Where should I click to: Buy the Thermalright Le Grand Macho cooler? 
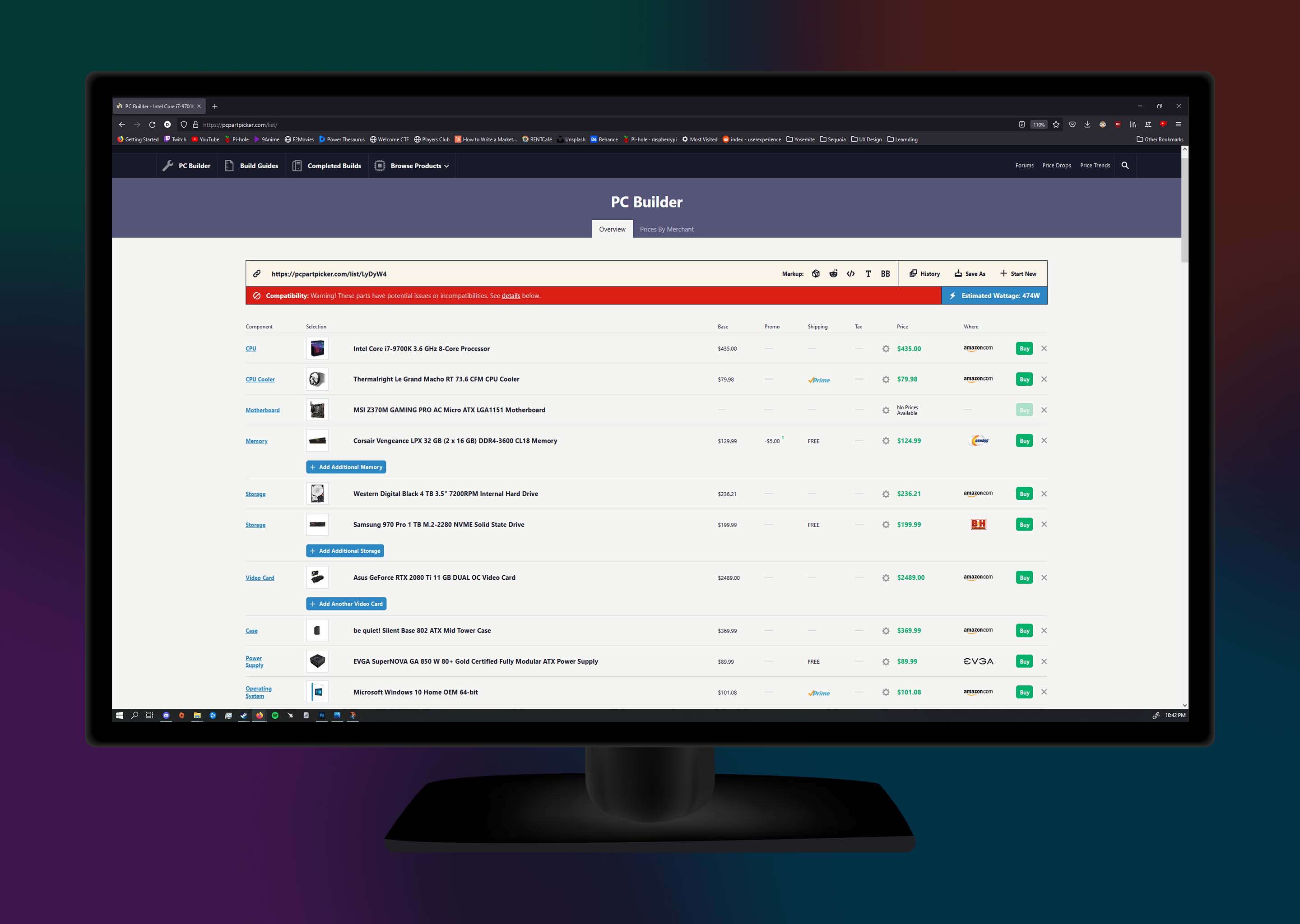tap(1025, 379)
